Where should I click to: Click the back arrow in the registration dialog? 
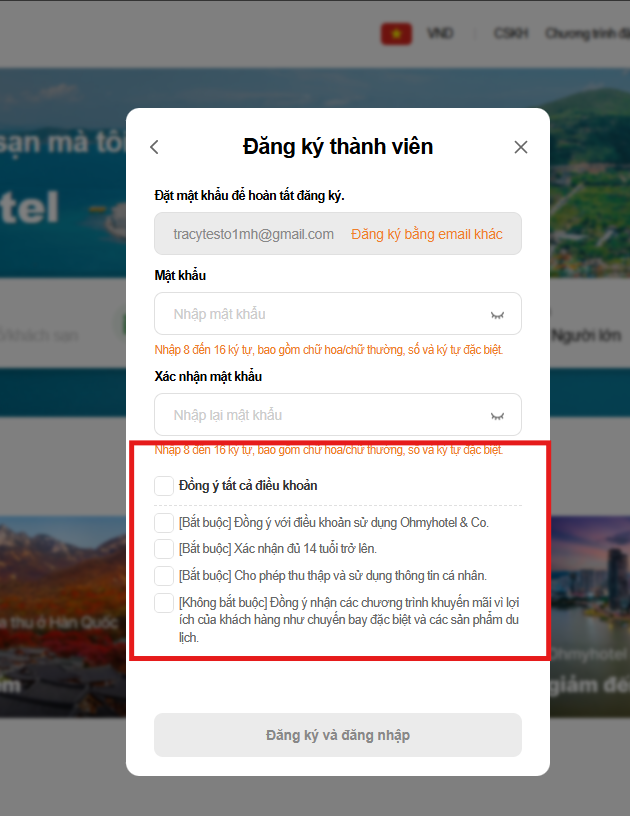(x=154, y=147)
